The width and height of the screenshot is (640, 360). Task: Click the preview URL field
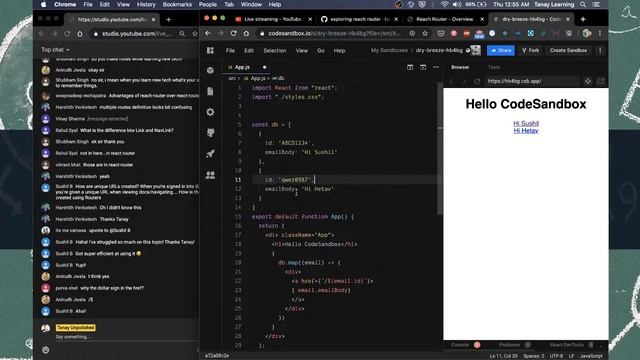tap(532, 81)
